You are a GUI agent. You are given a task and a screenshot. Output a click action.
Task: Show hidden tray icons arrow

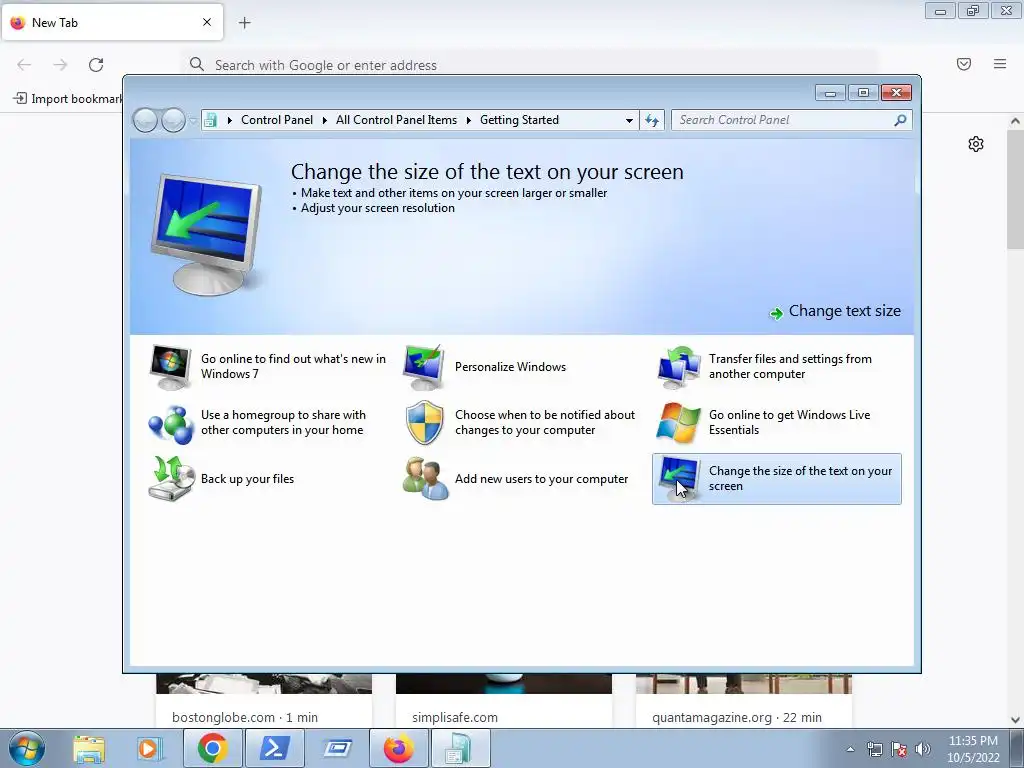pos(850,749)
